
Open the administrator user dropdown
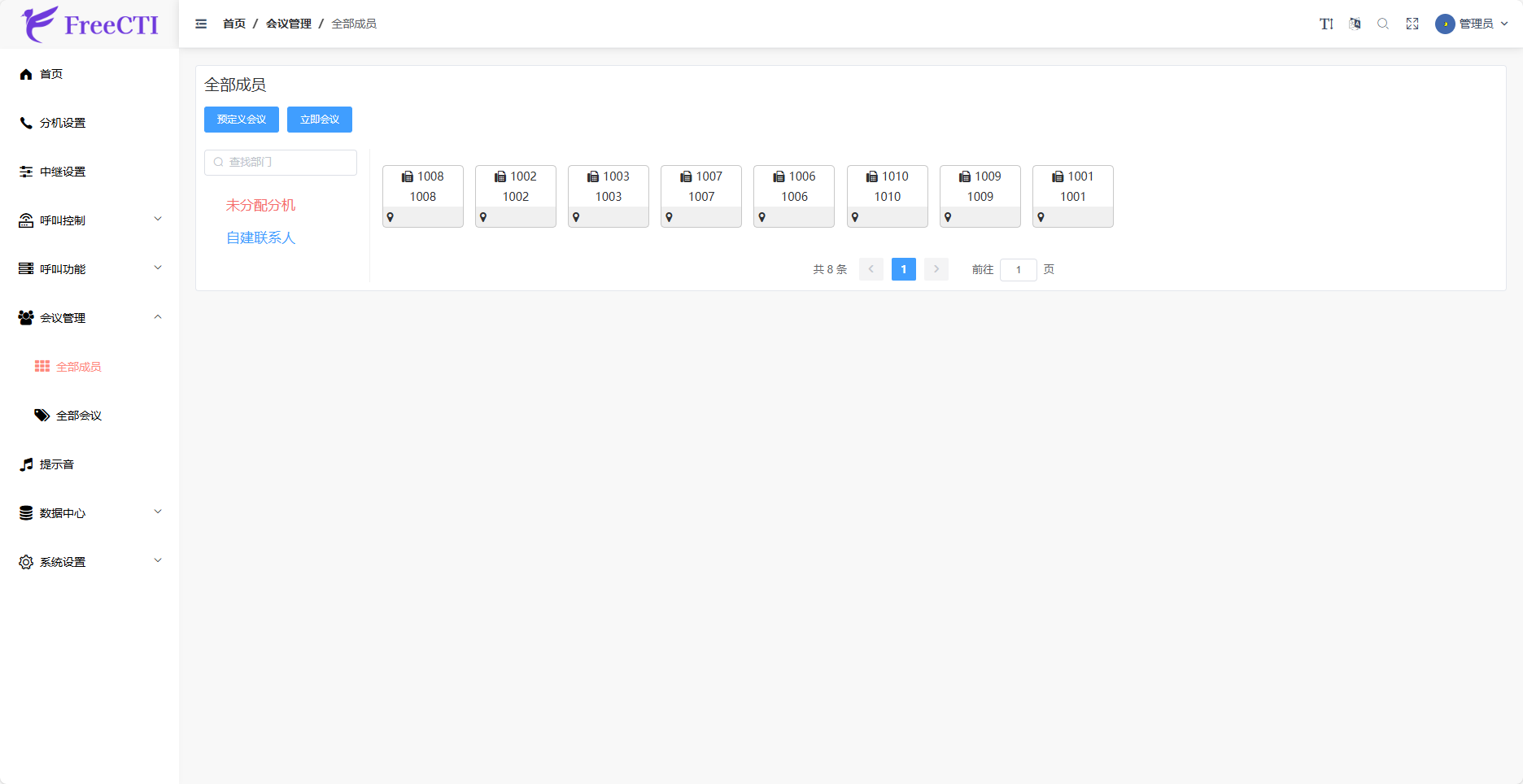(1472, 24)
